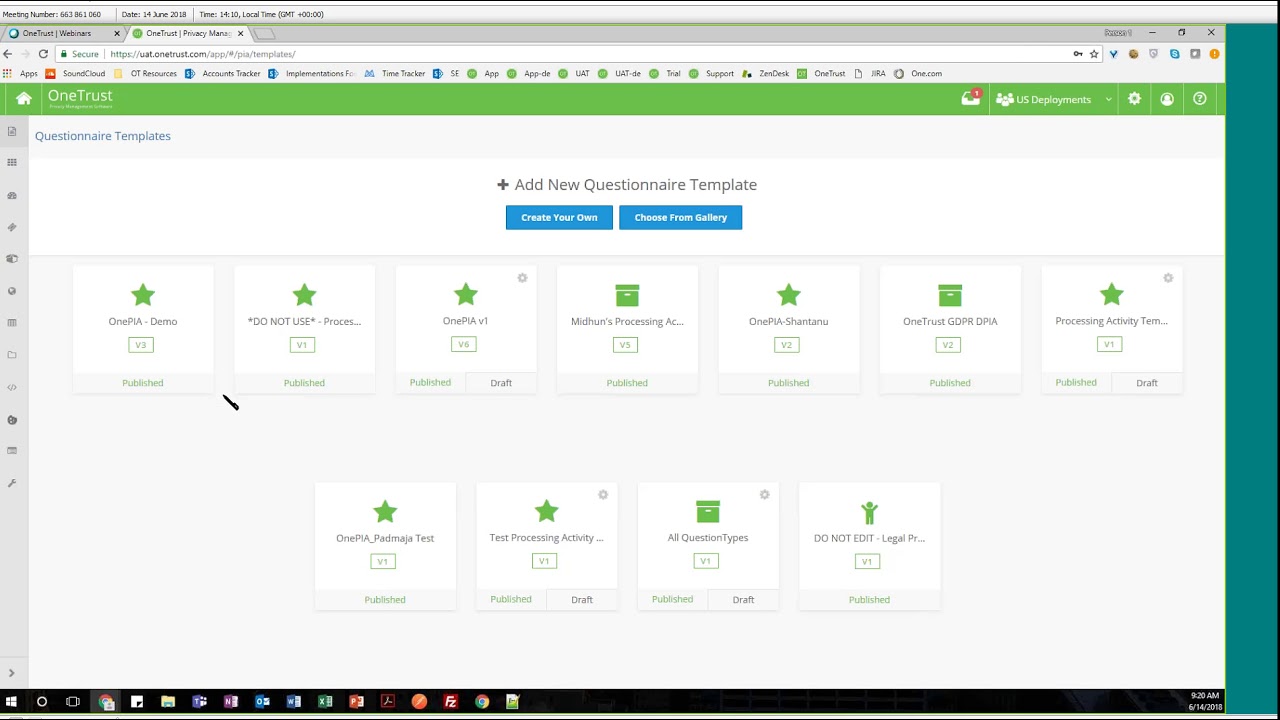
Task: Switch to Published tab on OnePIA v1
Action: point(430,383)
